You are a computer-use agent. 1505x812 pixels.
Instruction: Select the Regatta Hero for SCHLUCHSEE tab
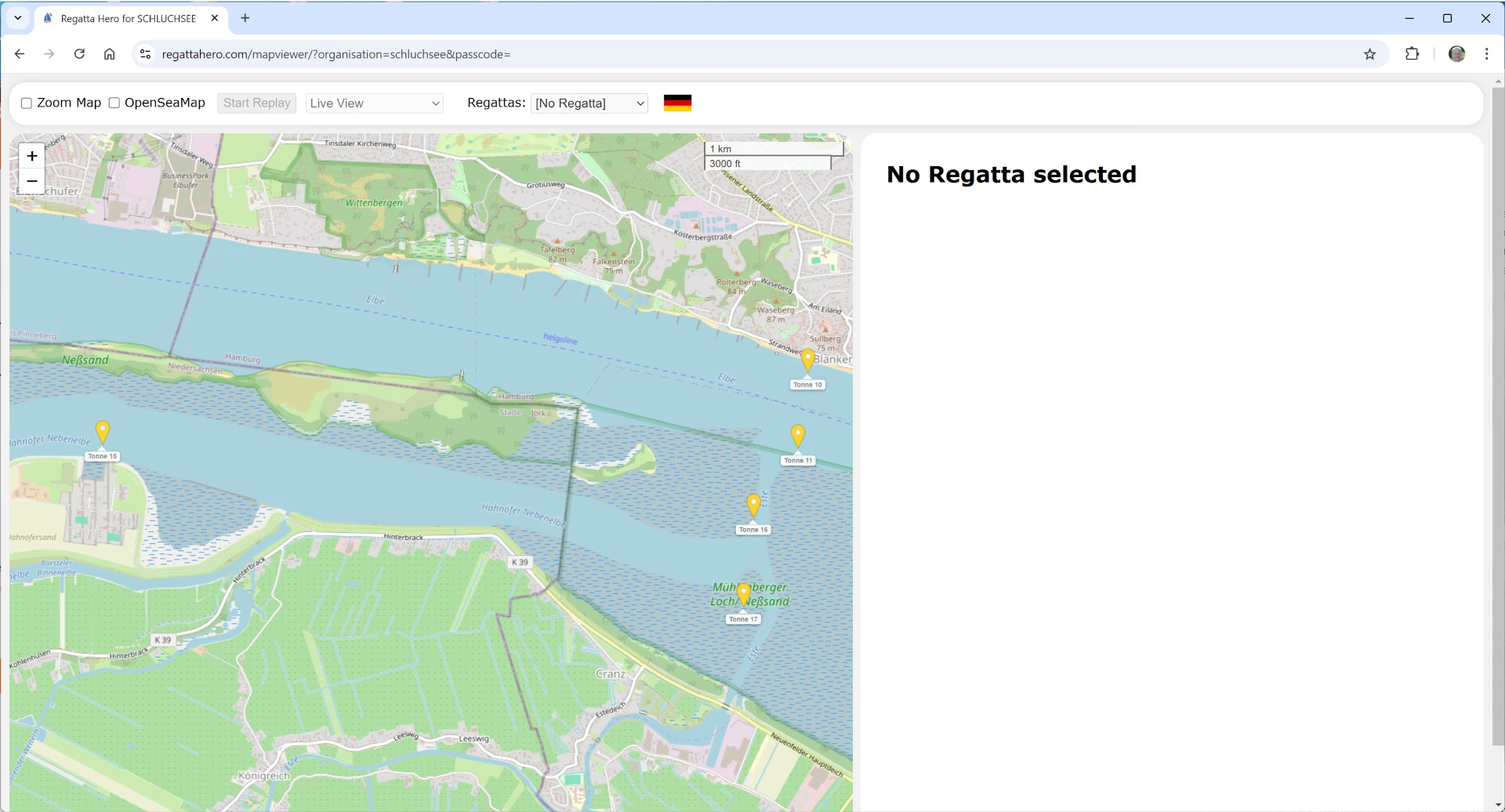click(128, 18)
